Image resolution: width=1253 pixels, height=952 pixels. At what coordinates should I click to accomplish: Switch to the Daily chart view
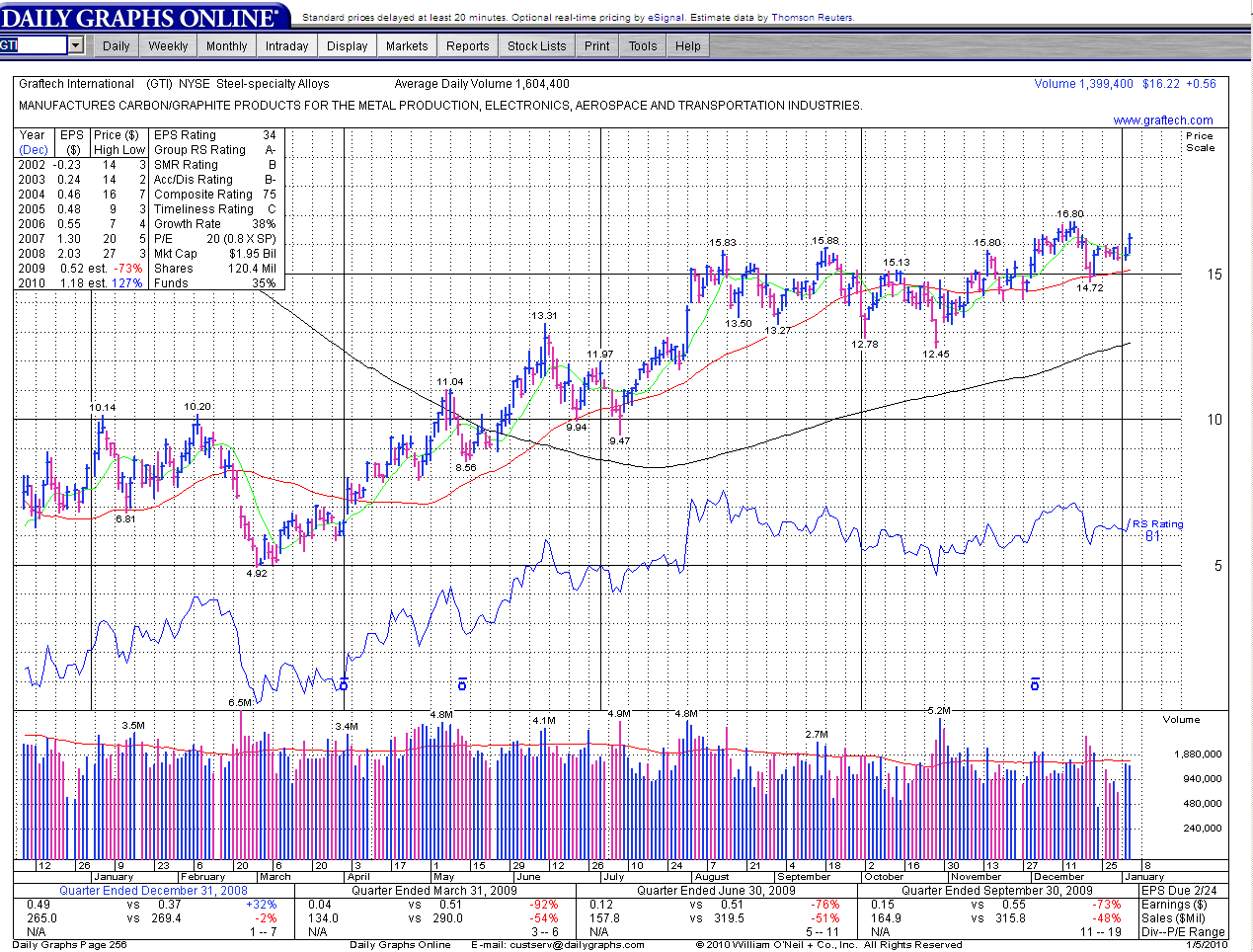tap(116, 46)
